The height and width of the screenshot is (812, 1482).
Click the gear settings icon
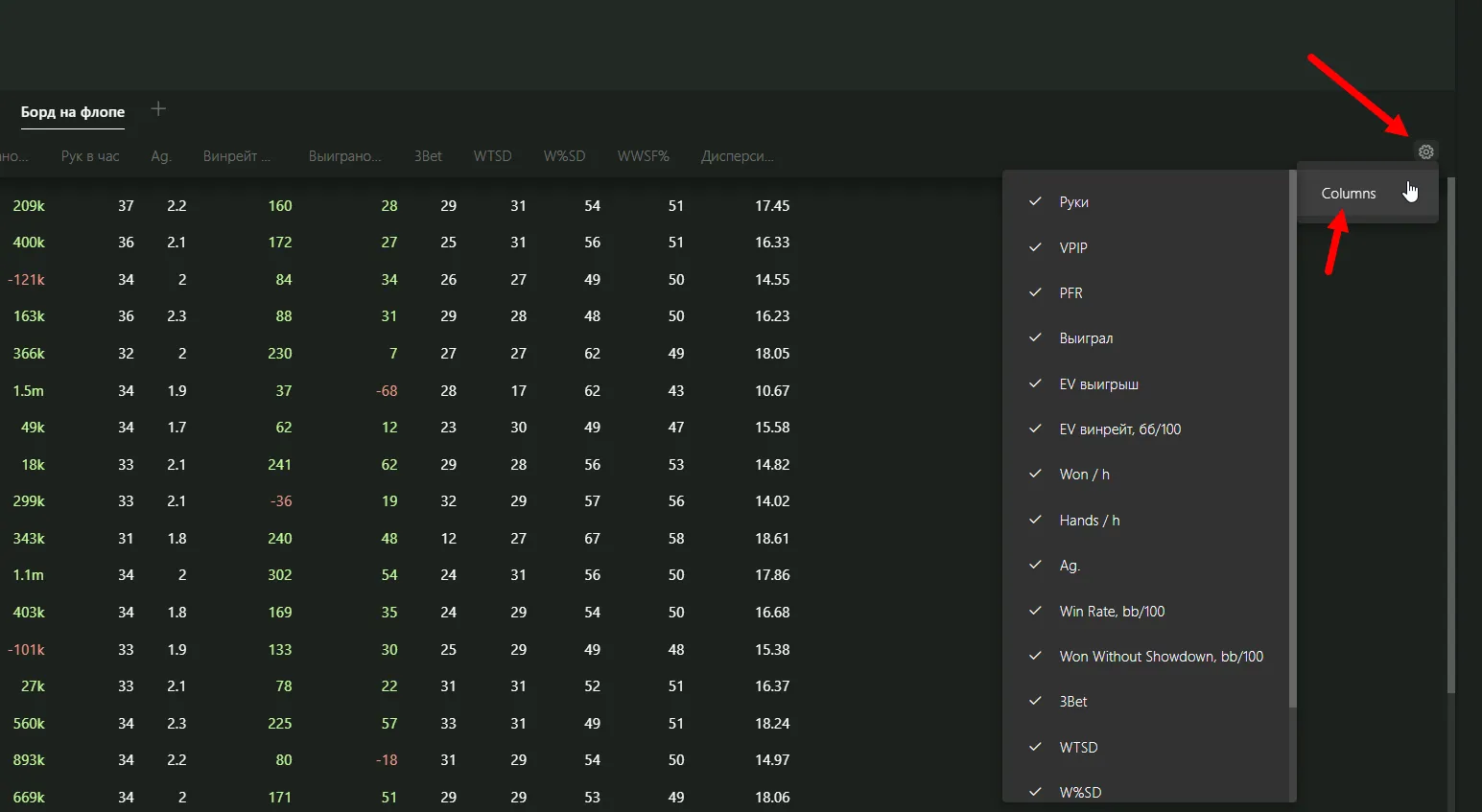pyautogui.click(x=1425, y=152)
